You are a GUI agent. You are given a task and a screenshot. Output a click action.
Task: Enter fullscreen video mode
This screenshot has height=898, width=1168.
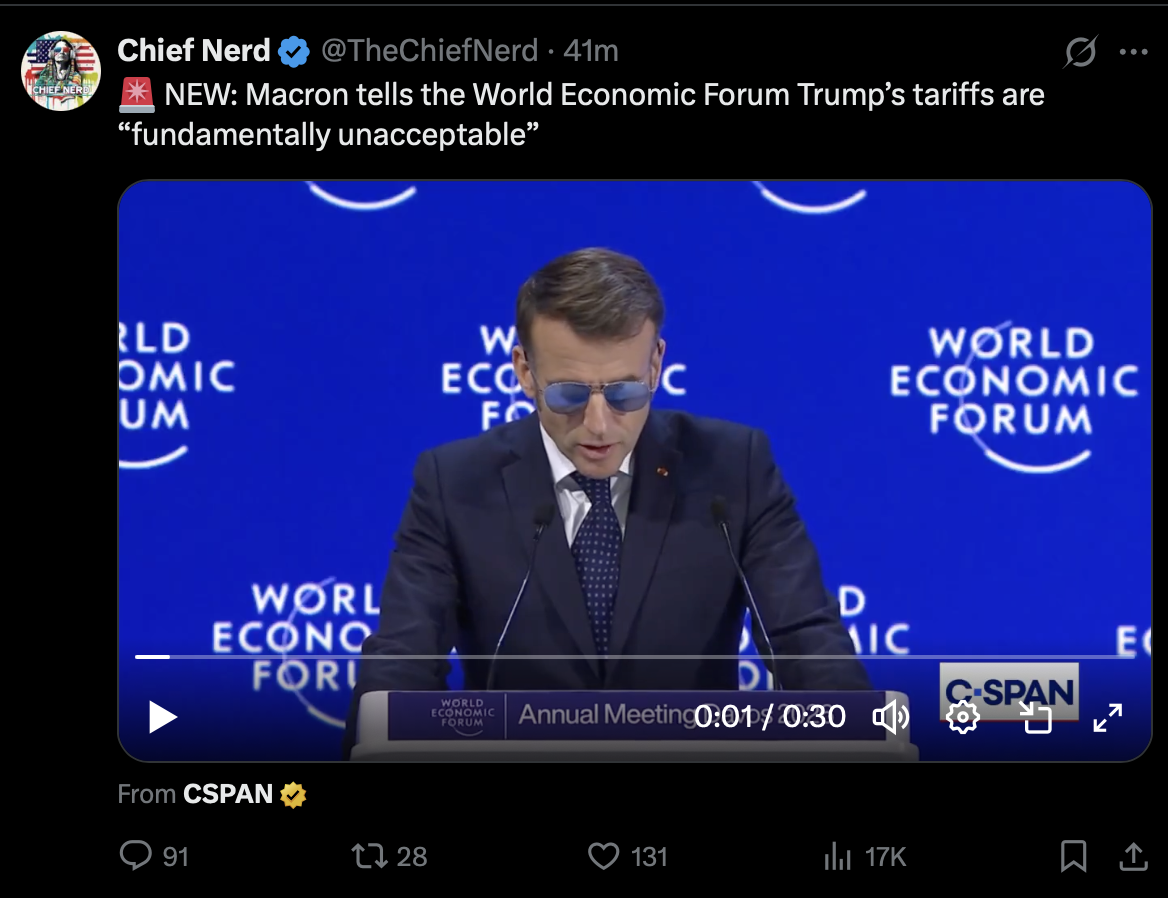point(1107,716)
